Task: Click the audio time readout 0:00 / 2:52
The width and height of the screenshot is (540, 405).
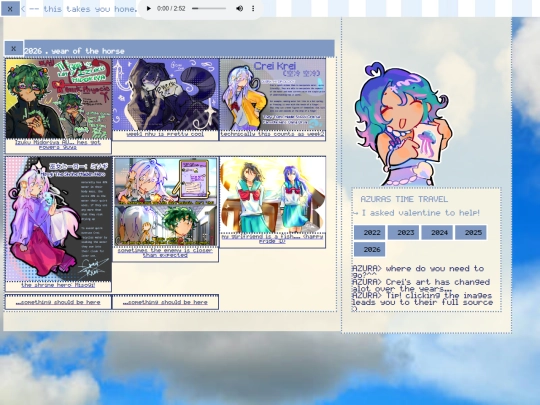Action: tap(171, 8)
